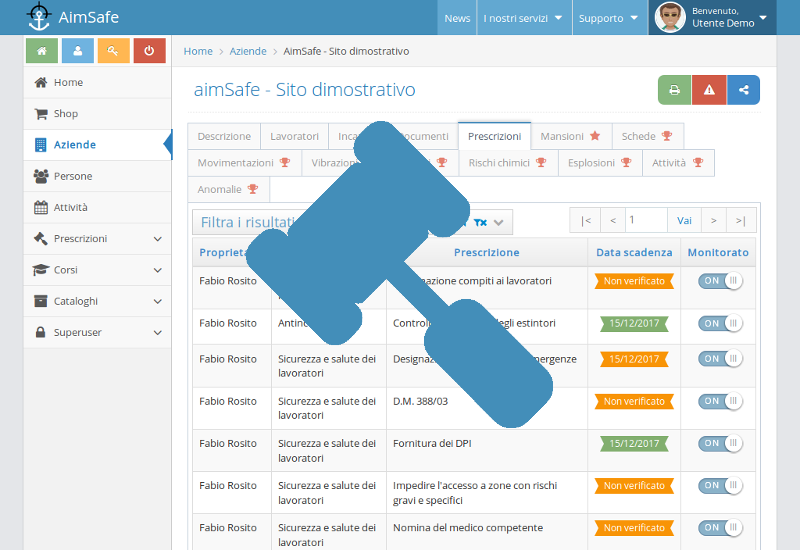The image size is (800, 550).
Task: Click the Home breadcrumb link
Action: coord(198,51)
